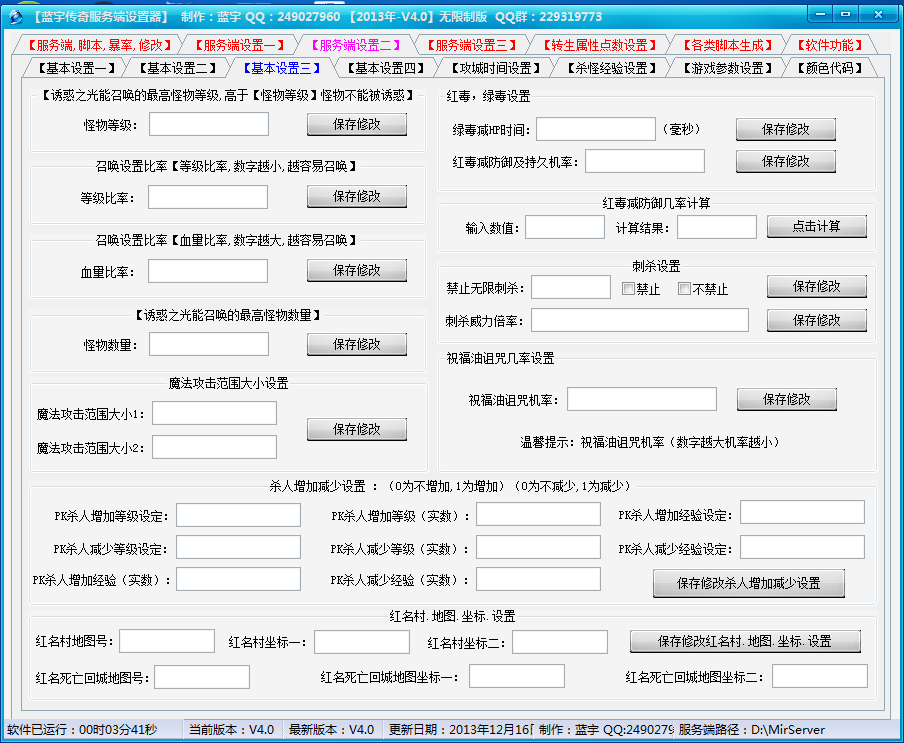Open the 转生属性点数设置 tab
The image size is (904, 743).
(598, 45)
